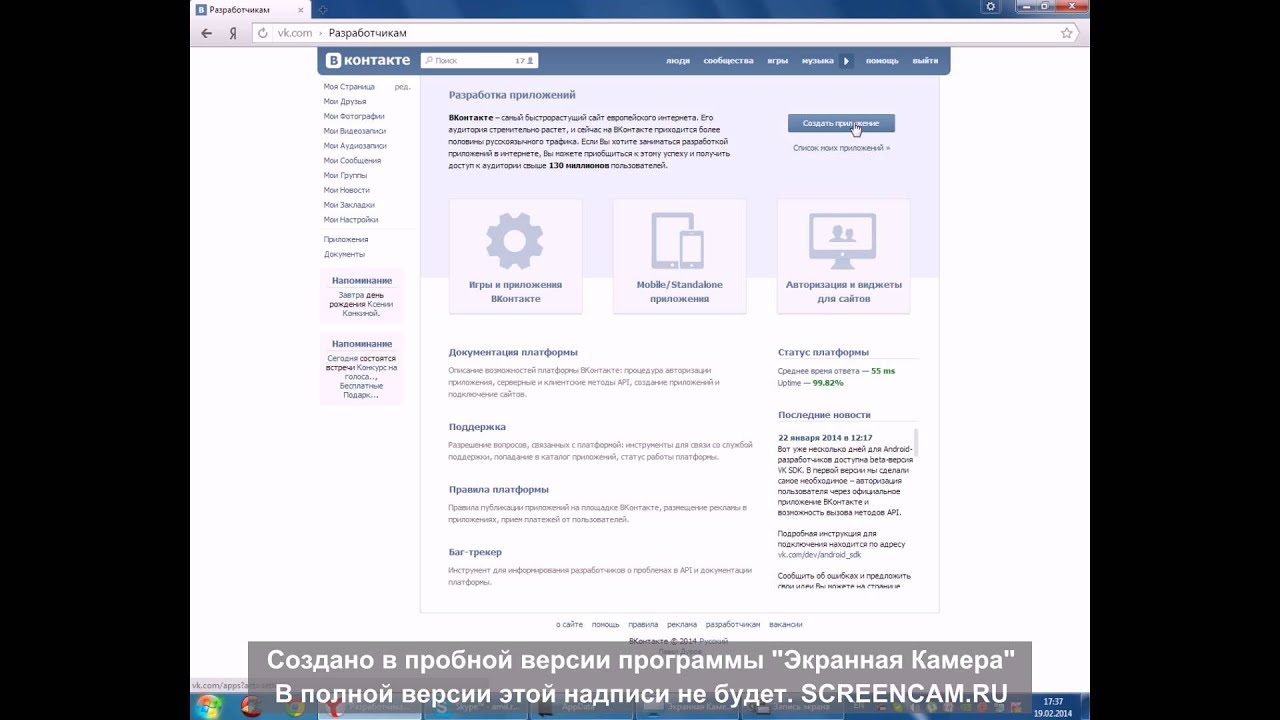The image size is (1280, 720).
Task: Open 'Мои Фотографии' in sidebar
Action: (x=354, y=116)
